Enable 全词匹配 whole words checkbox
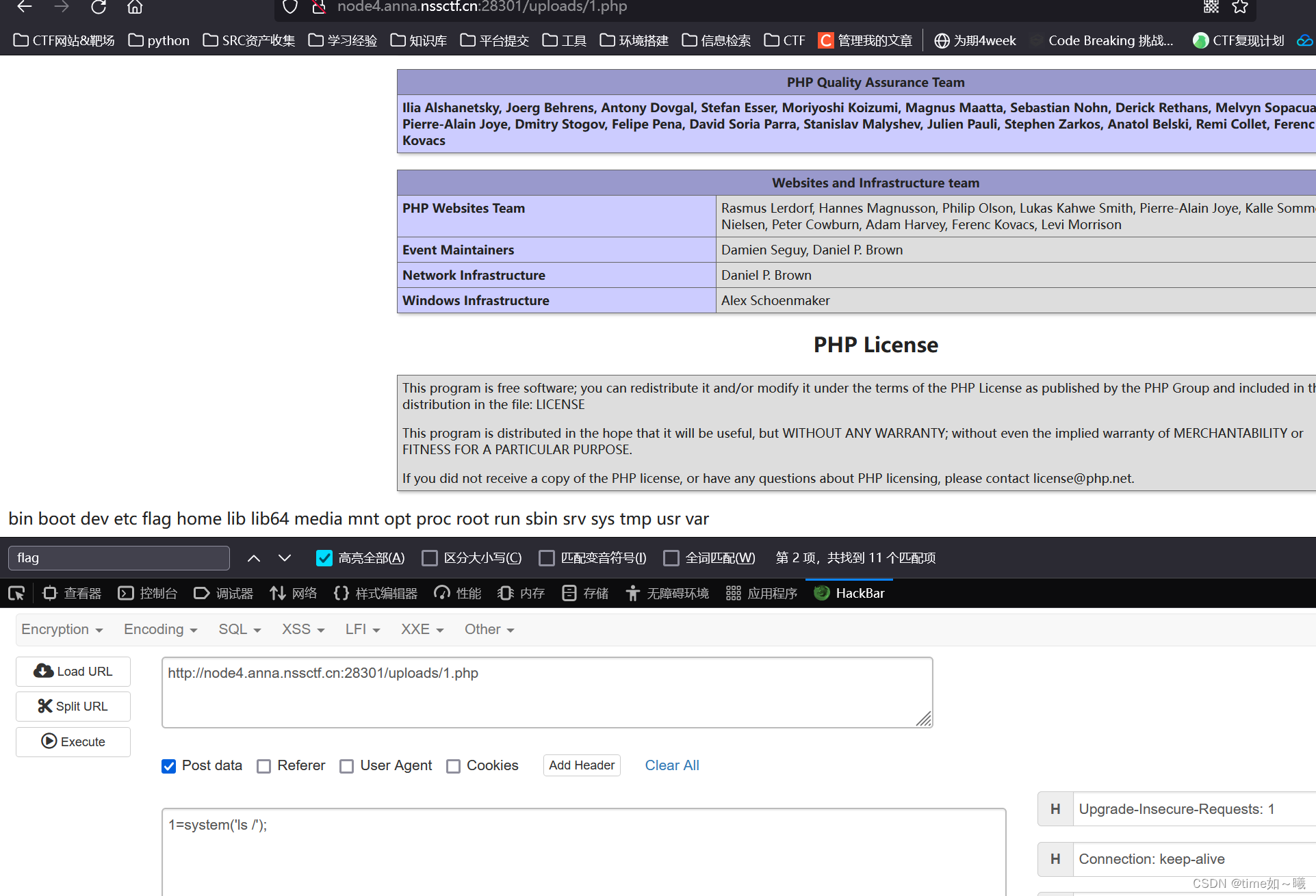 [671, 558]
